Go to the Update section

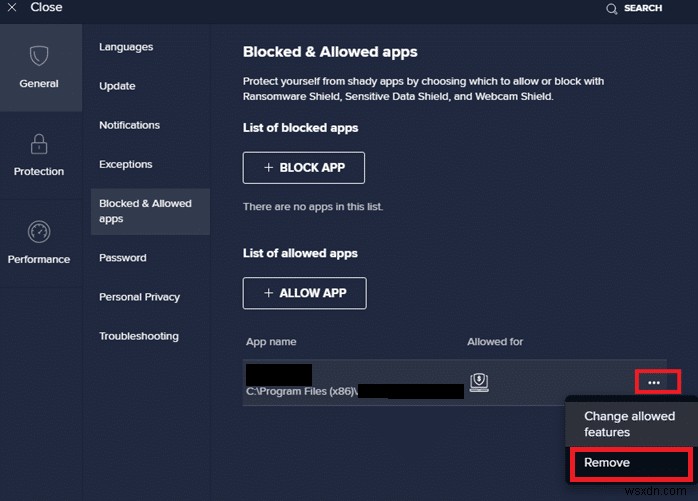coord(117,86)
